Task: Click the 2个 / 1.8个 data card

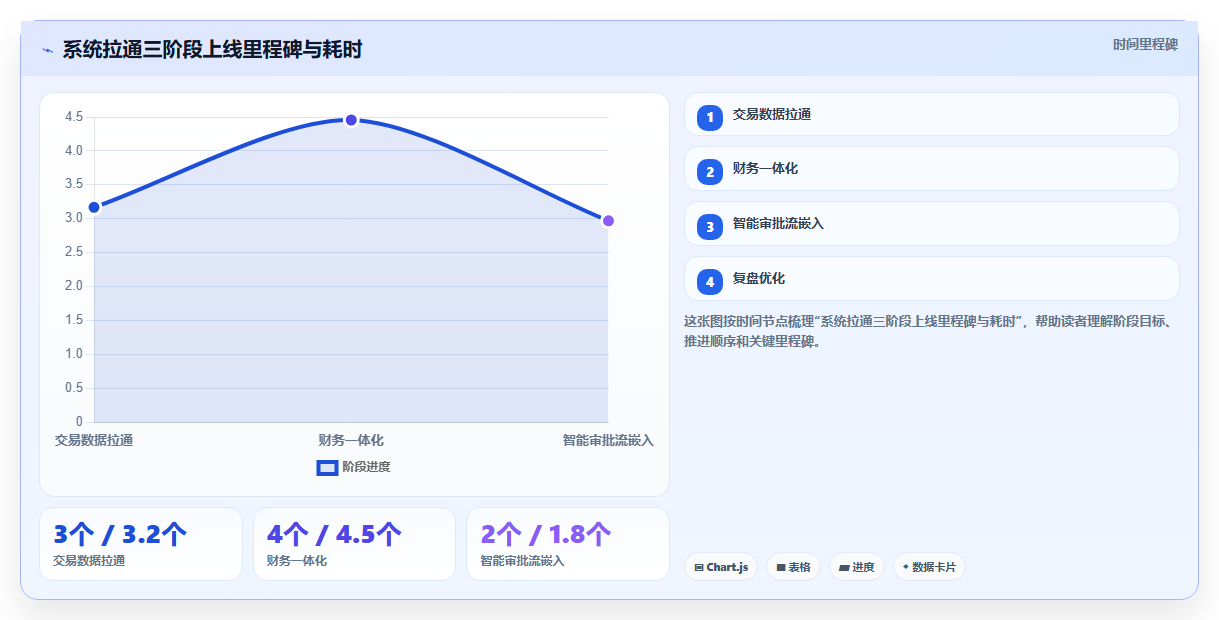Action: (x=568, y=544)
